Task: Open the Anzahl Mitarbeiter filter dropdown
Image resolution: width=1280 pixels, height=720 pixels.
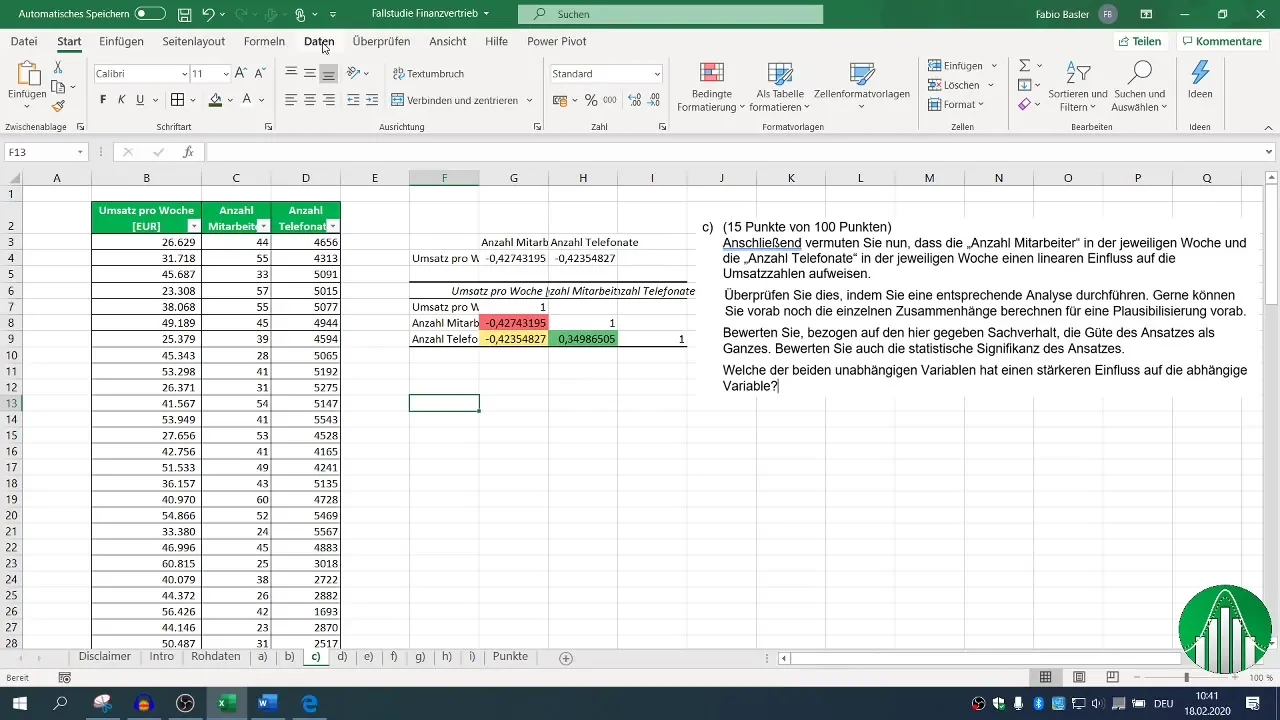Action: [263, 226]
